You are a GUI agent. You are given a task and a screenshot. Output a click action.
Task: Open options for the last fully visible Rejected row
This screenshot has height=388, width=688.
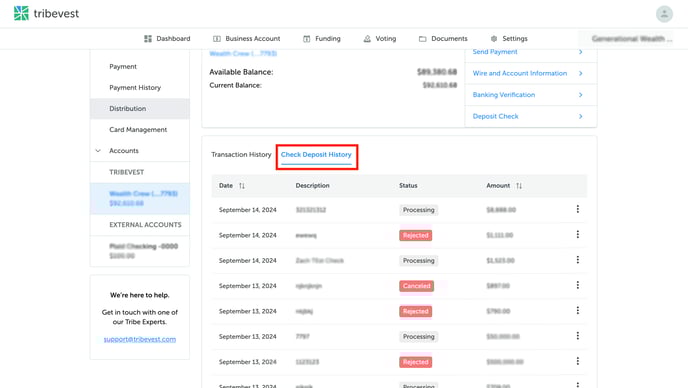click(577, 361)
